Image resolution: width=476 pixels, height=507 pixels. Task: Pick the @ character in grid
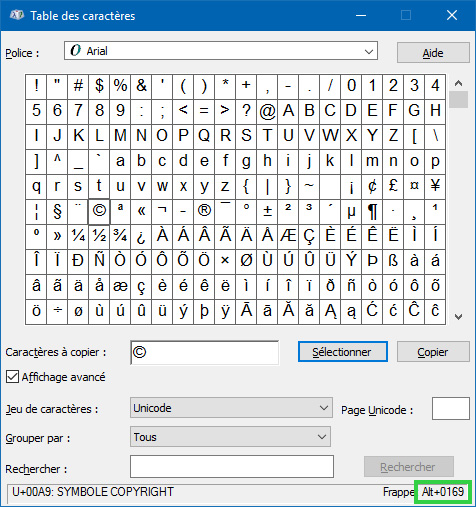267,111
